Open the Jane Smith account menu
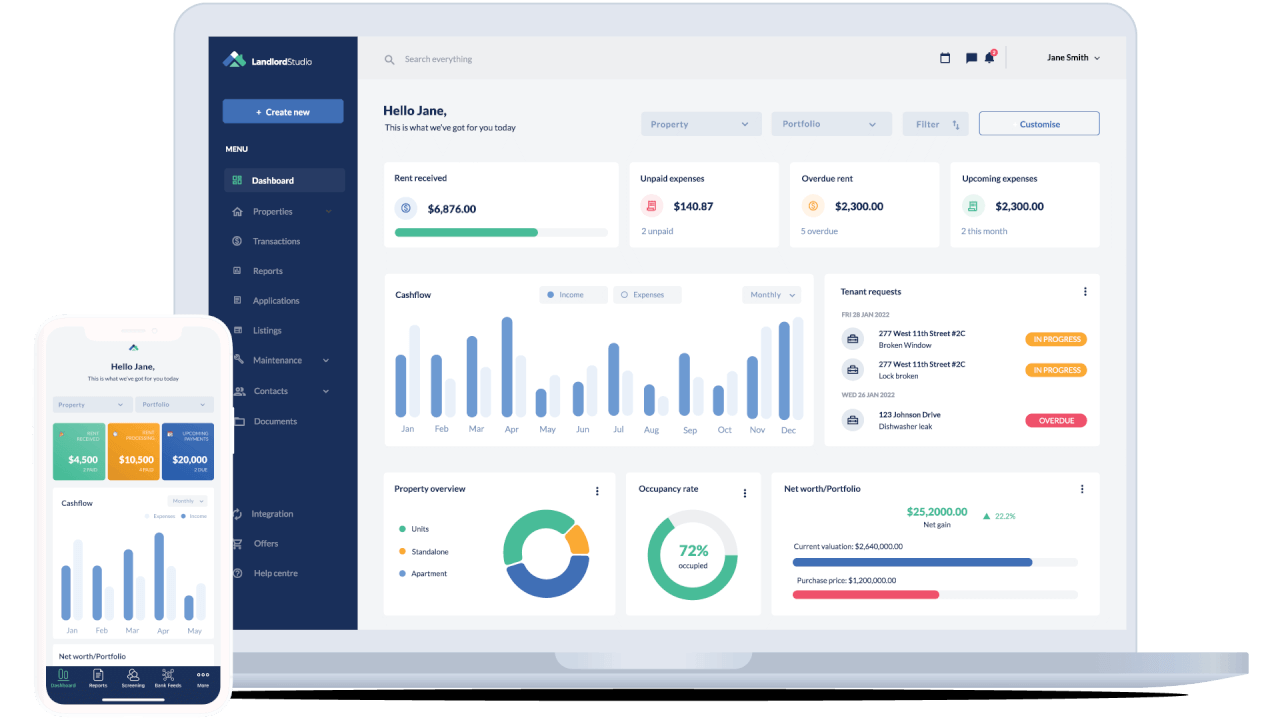The height and width of the screenshot is (720, 1280). (x=1070, y=57)
